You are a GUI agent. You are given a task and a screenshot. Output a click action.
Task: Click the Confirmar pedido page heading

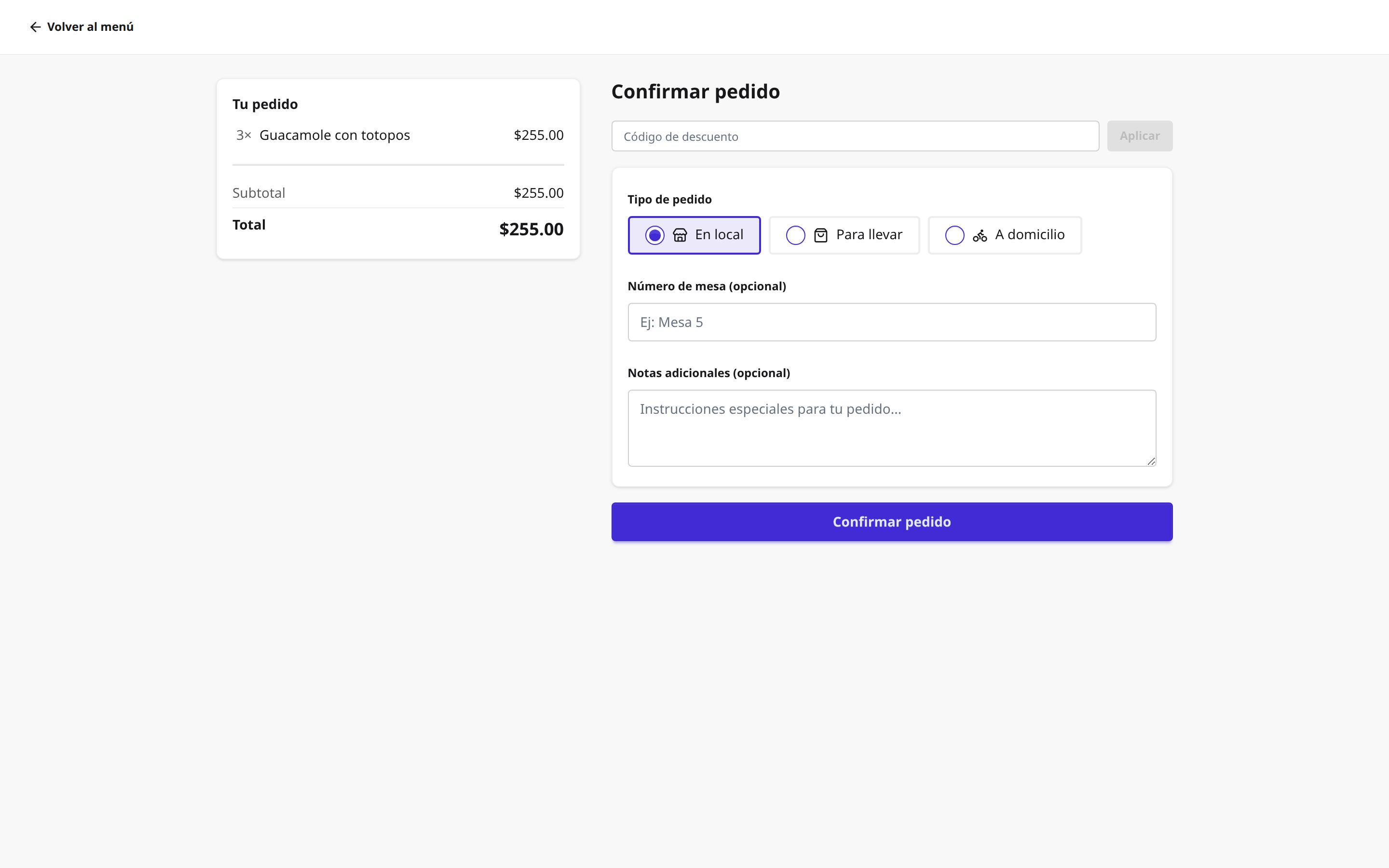695,92
